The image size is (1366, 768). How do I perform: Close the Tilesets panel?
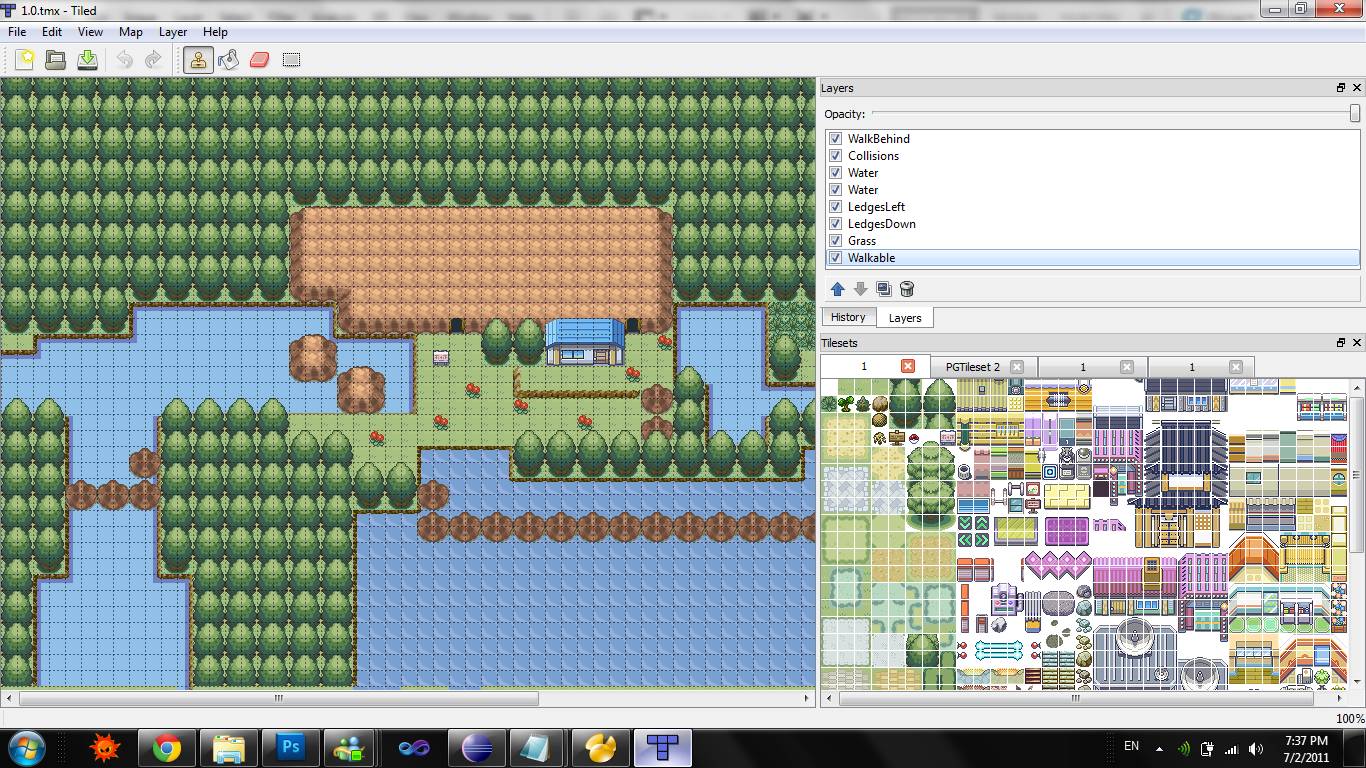click(x=1355, y=342)
